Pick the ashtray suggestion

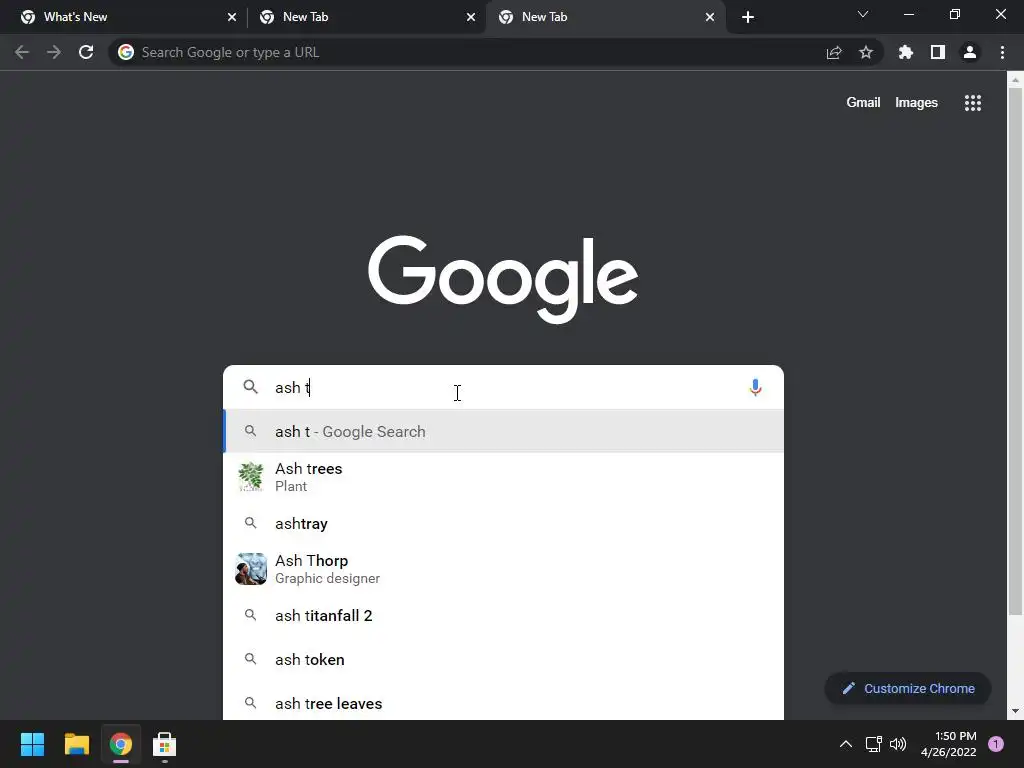pos(504,523)
